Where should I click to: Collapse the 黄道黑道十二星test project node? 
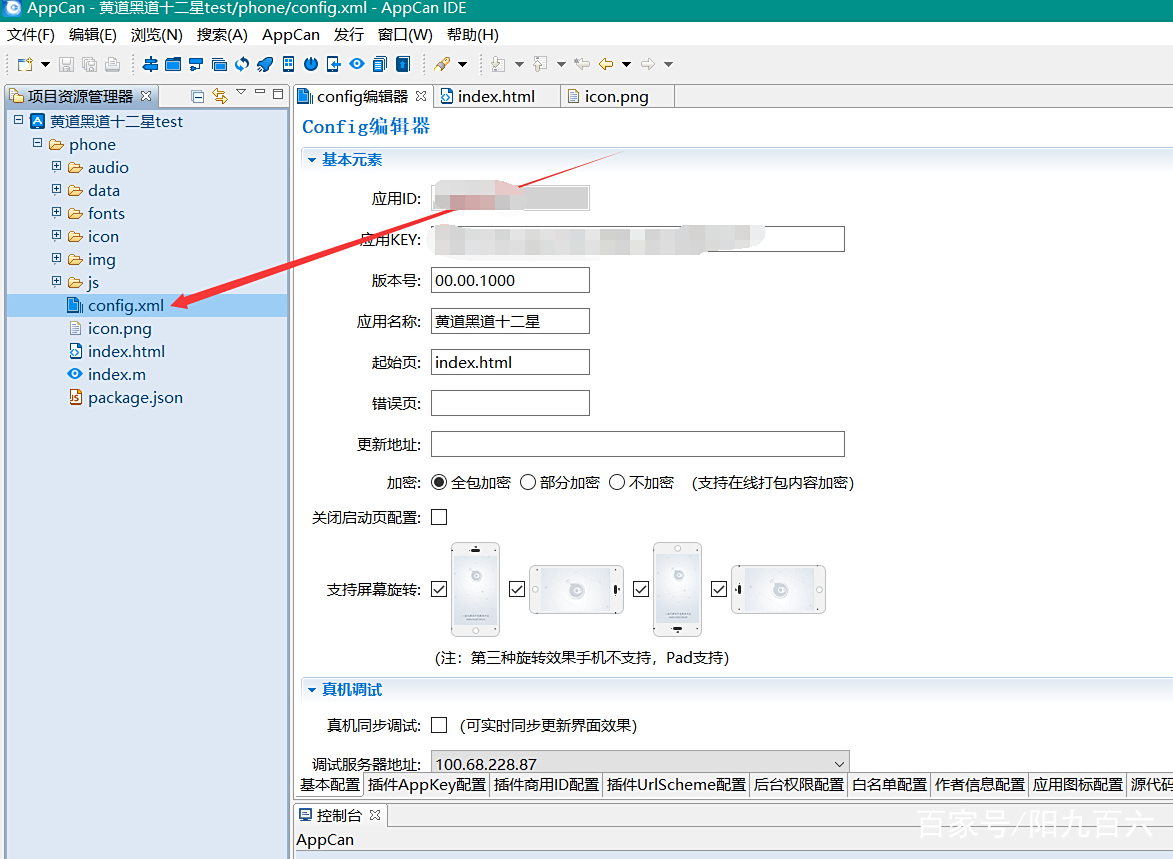(19, 120)
